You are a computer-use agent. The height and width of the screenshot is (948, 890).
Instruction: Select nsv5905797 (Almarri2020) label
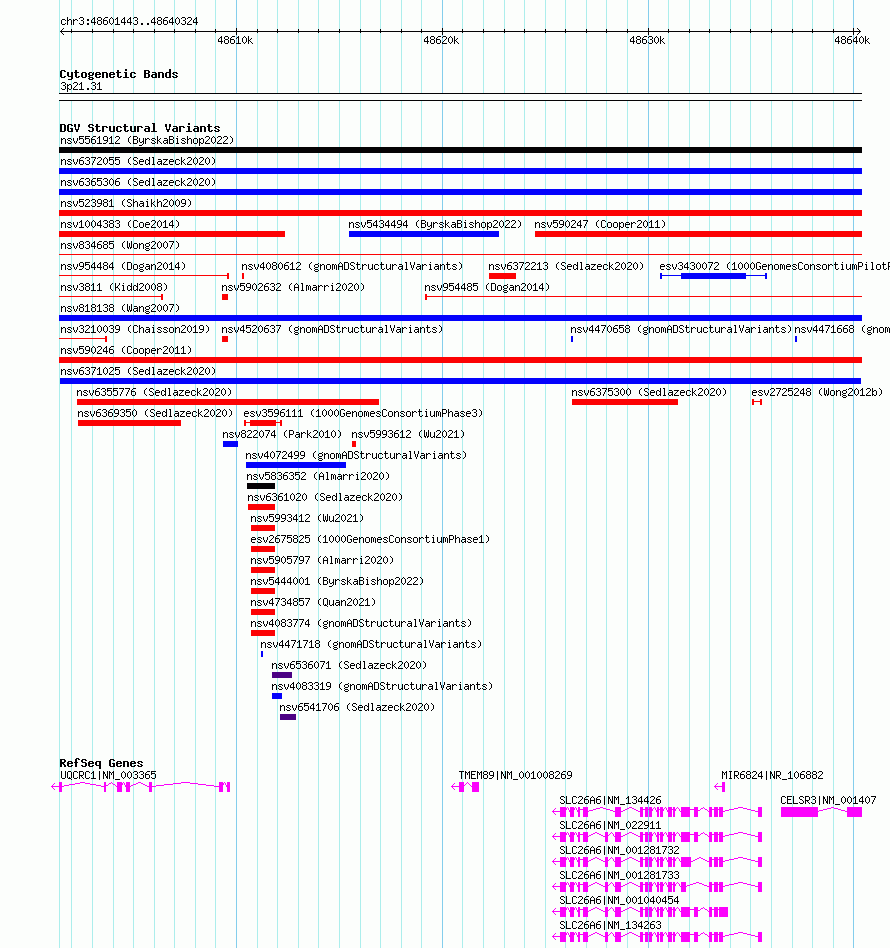[x=322, y=560]
